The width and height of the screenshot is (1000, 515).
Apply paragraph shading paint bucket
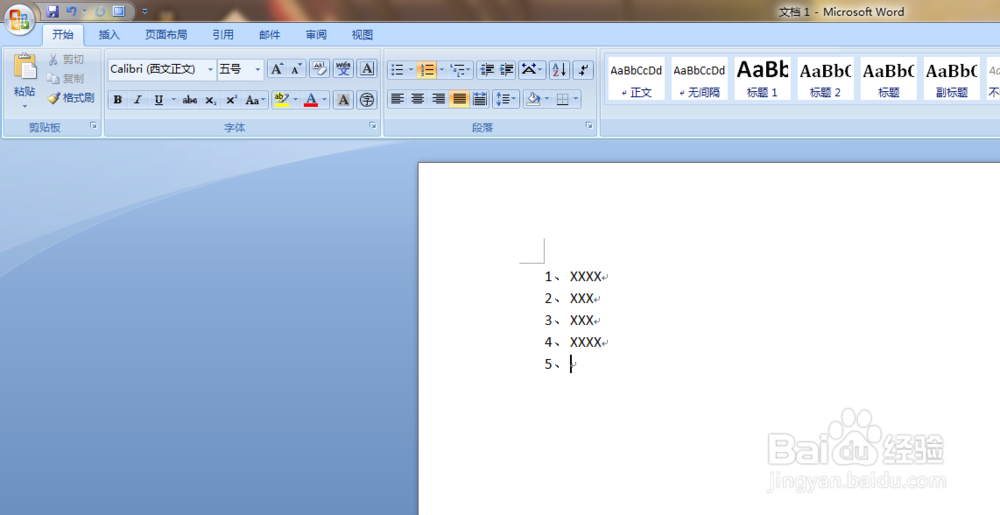[533, 99]
